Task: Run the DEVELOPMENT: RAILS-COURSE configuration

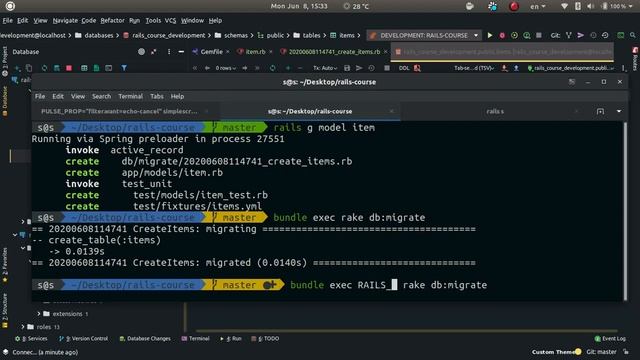Action: point(489,36)
